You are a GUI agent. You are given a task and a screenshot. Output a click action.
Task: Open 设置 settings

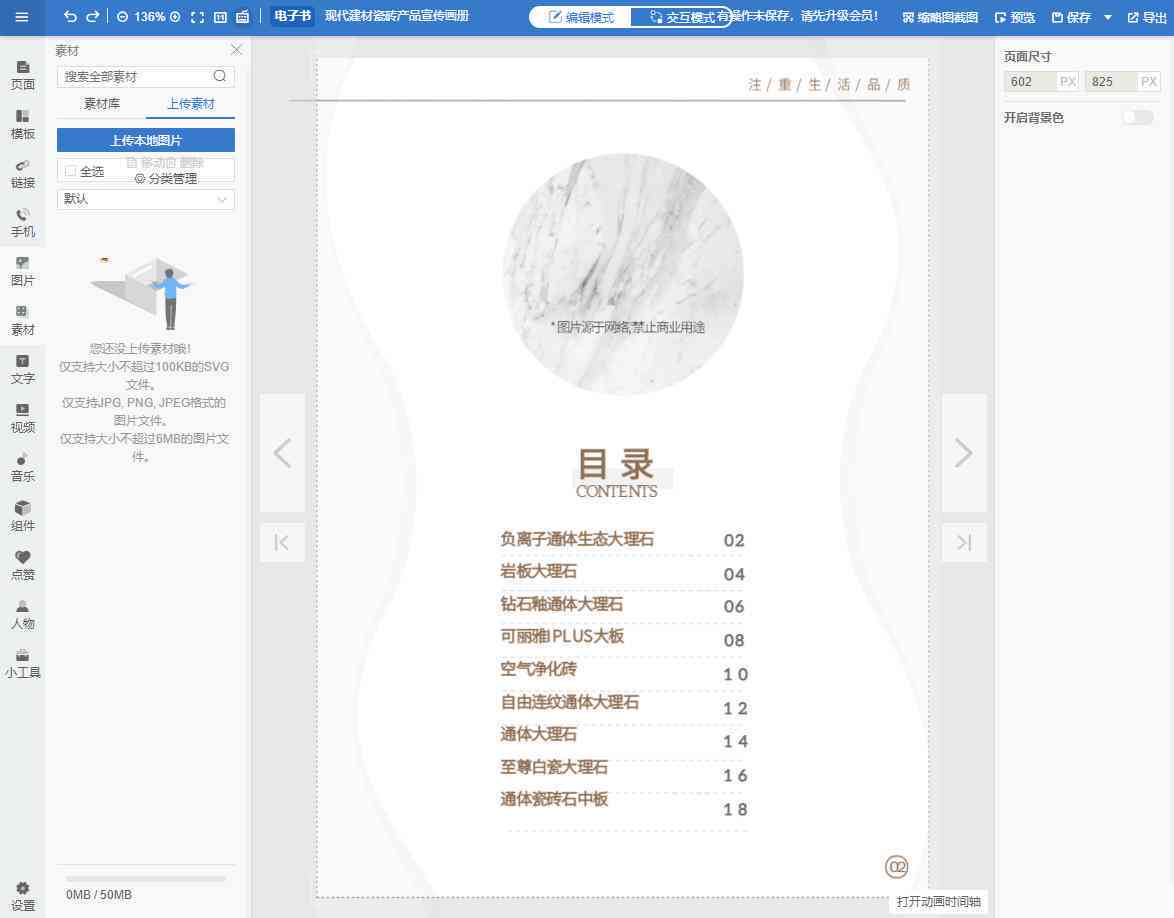point(22,896)
